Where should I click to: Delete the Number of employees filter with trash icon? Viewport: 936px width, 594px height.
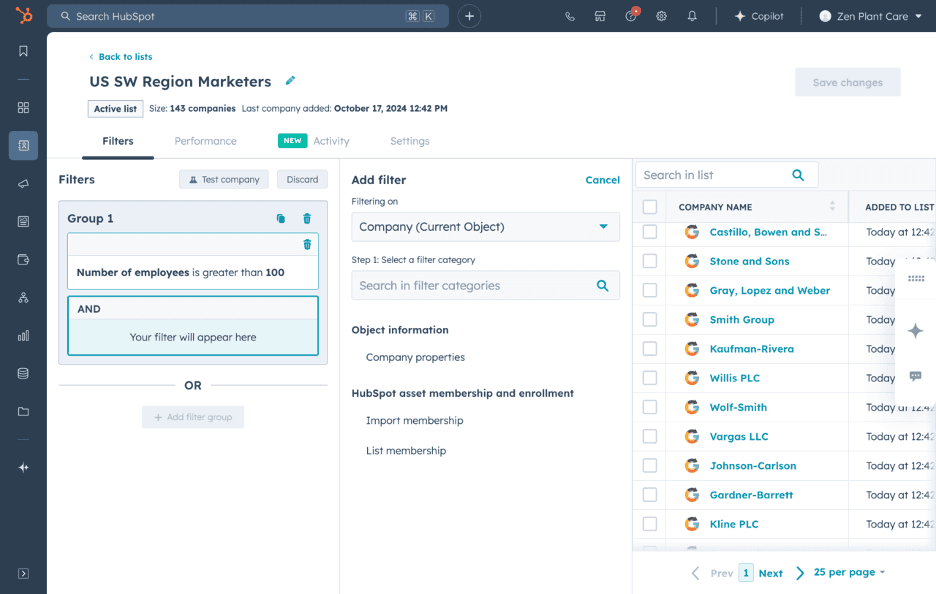click(308, 244)
